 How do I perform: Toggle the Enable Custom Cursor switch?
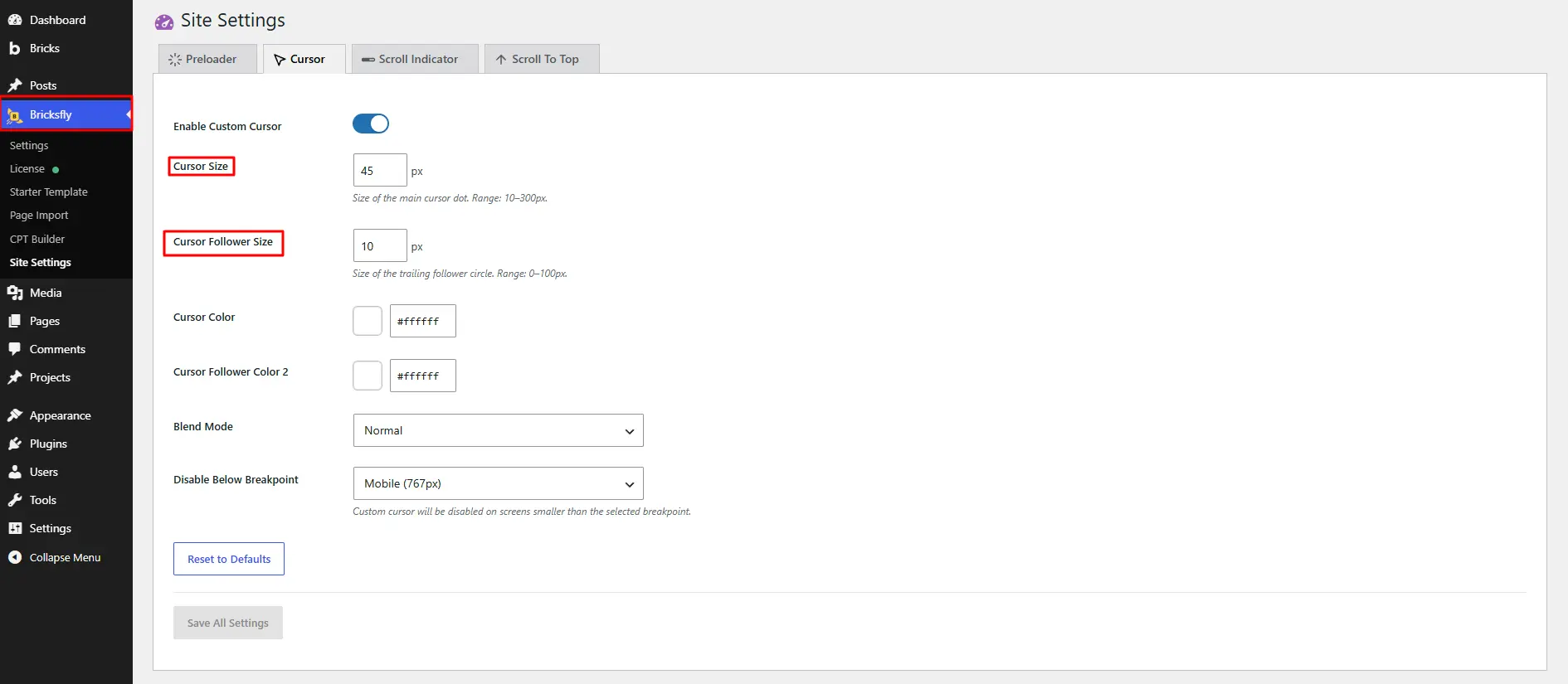(371, 124)
